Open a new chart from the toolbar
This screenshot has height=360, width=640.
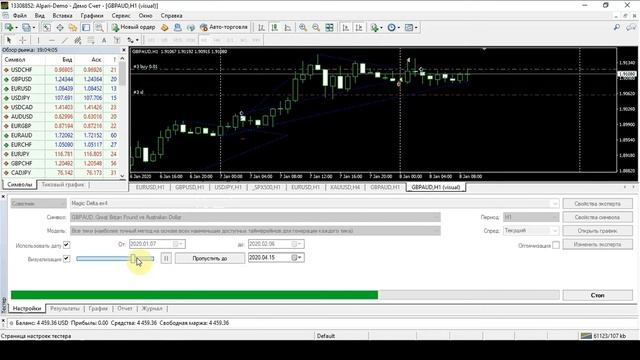[x=10, y=27]
